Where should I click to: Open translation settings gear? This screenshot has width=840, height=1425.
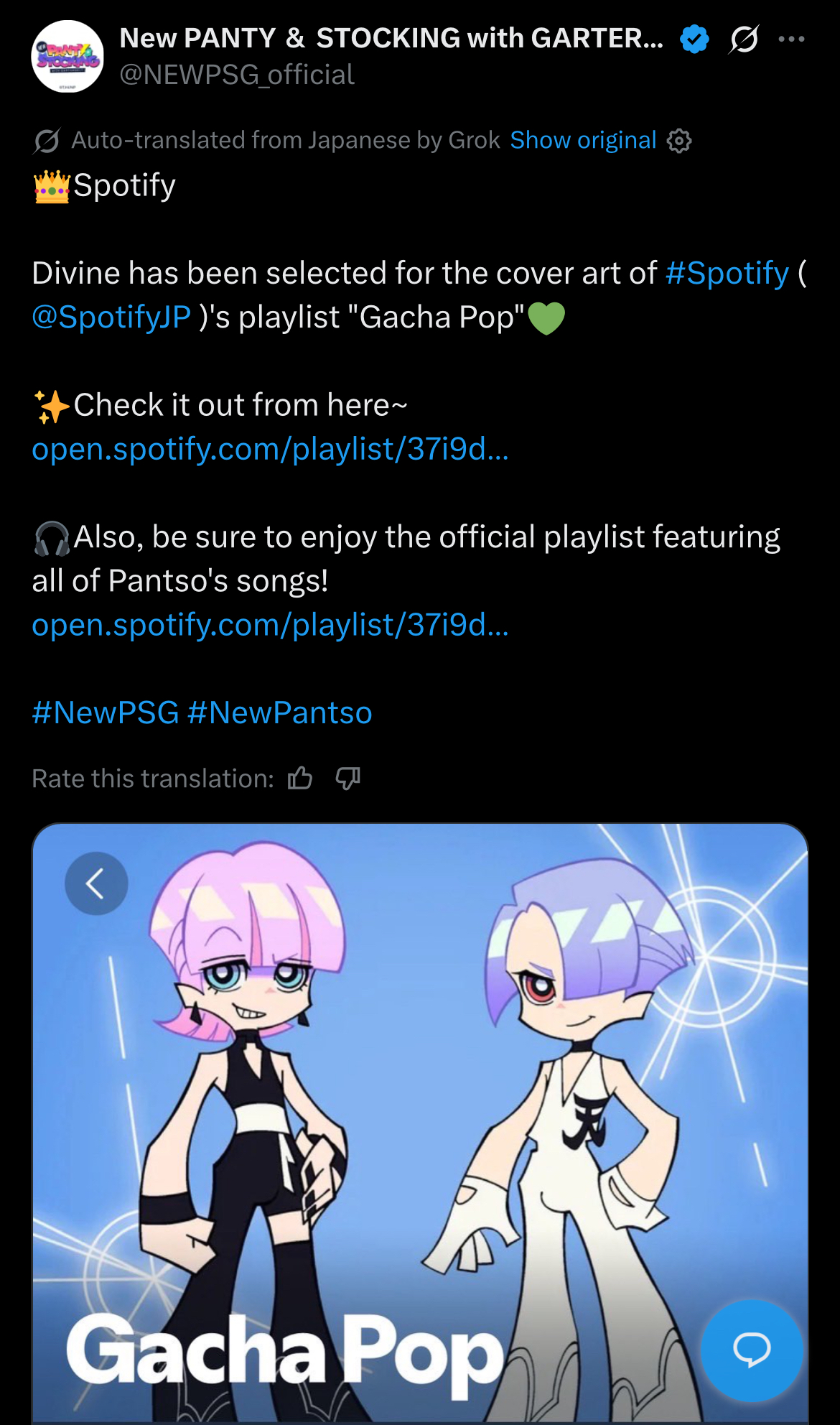(x=679, y=141)
